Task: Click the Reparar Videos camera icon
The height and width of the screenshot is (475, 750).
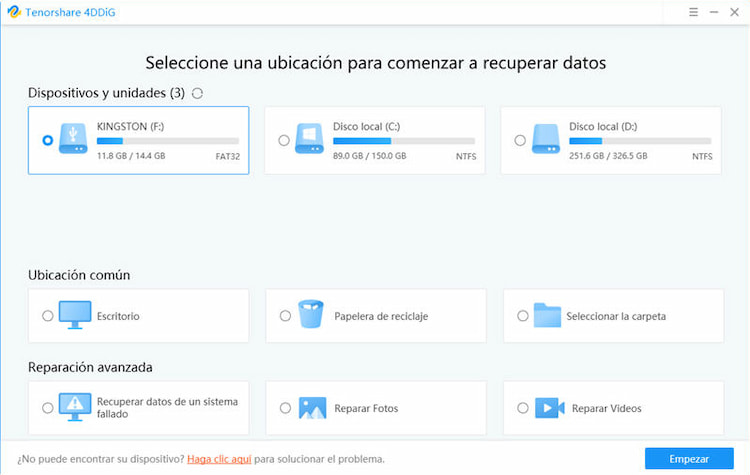Action: (x=550, y=408)
